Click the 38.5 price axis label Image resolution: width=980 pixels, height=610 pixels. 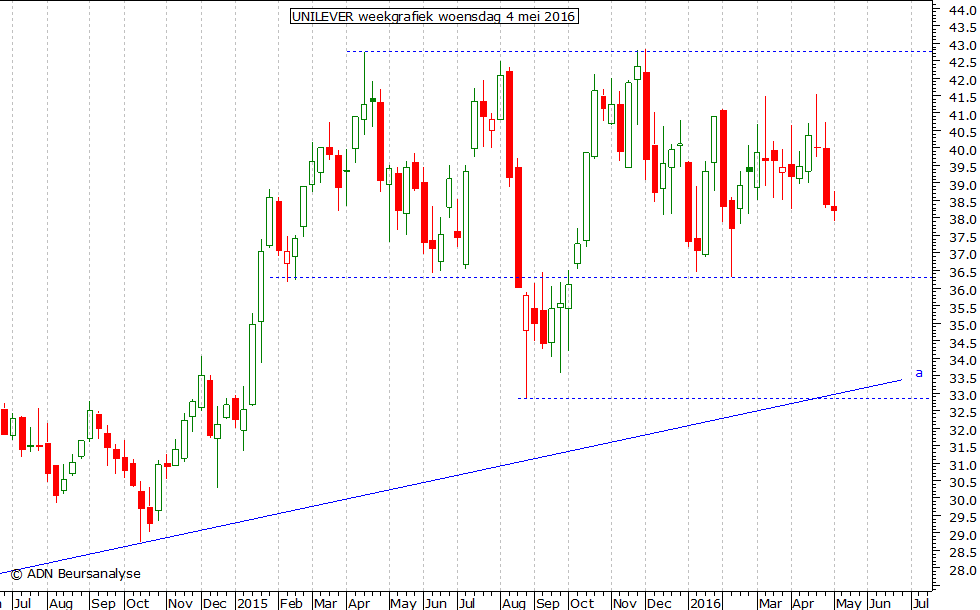tap(962, 202)
